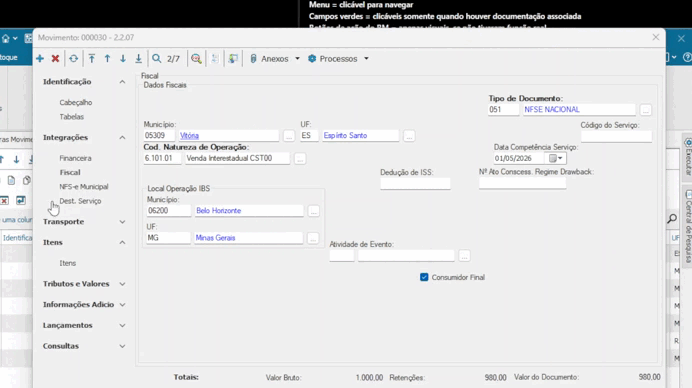
Task: Click the greyed-out toolbar icon before the monitor
Action: click(x=215, y=59)
